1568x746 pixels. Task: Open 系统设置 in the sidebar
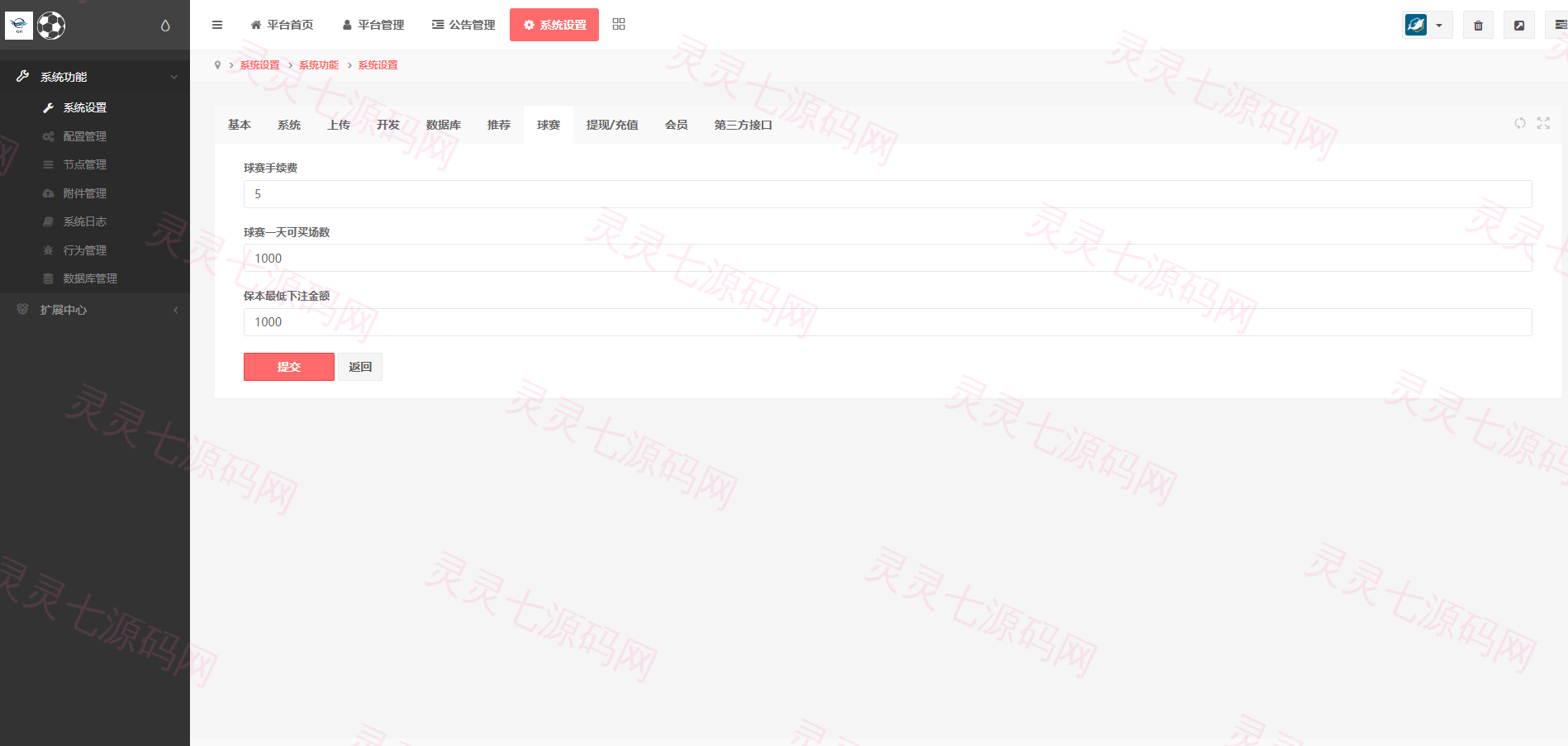pyautogui.click(x=85, y=107)
